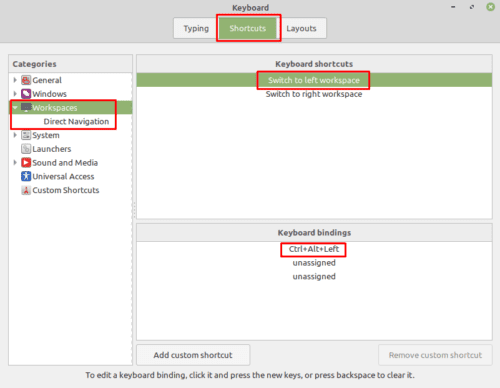
Task: Click the Workspaces monitor icon
Action: coord(26,107)
